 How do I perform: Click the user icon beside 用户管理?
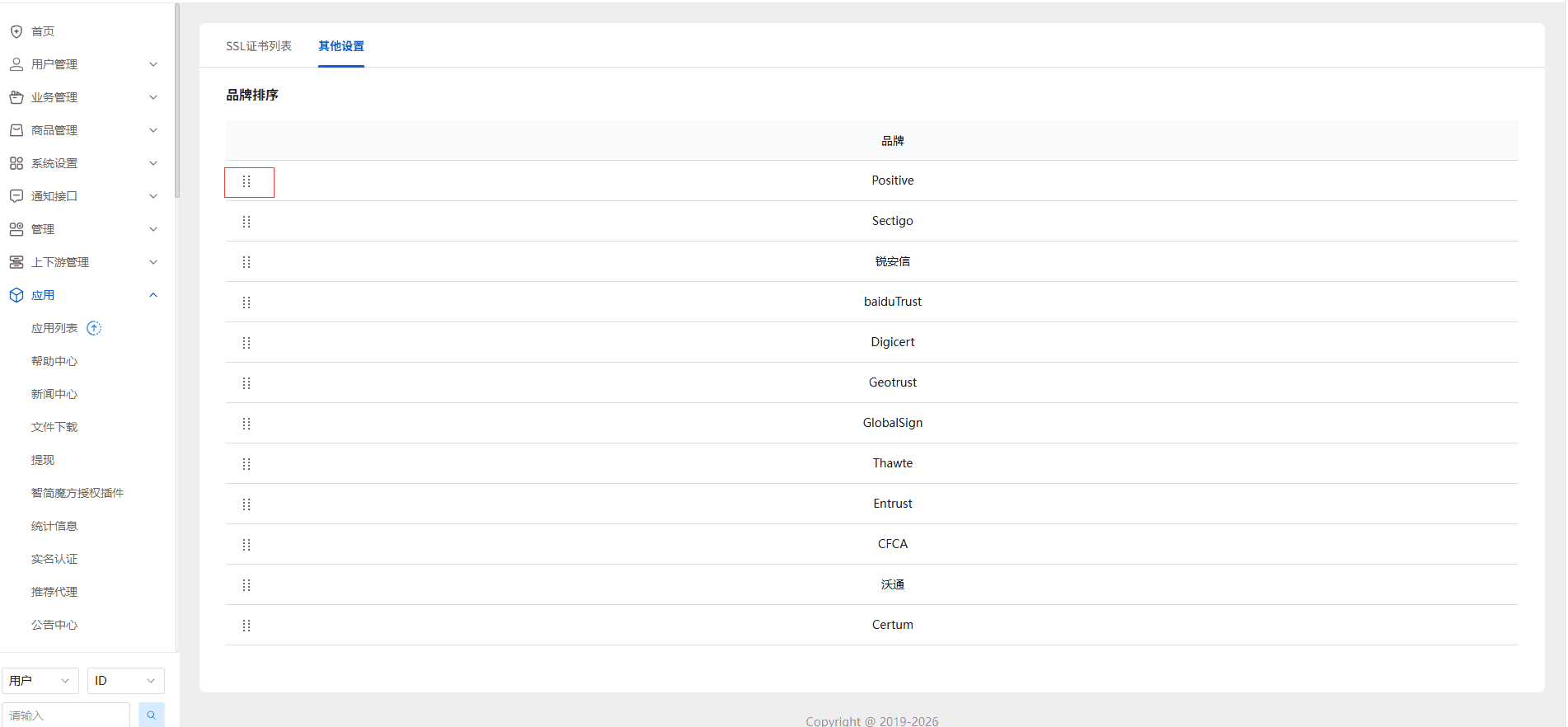tap(16, 64)
